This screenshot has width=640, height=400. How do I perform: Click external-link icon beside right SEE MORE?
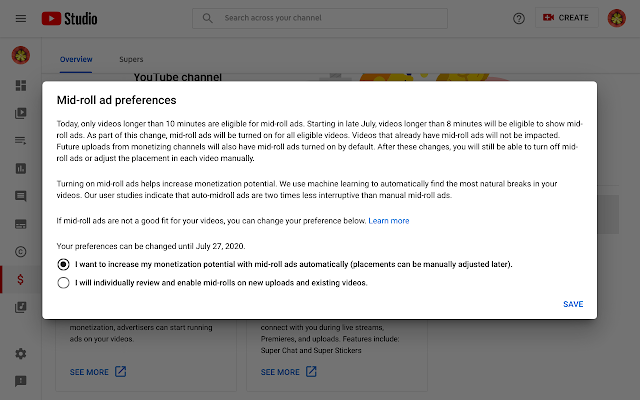click(x=311, y=371)
